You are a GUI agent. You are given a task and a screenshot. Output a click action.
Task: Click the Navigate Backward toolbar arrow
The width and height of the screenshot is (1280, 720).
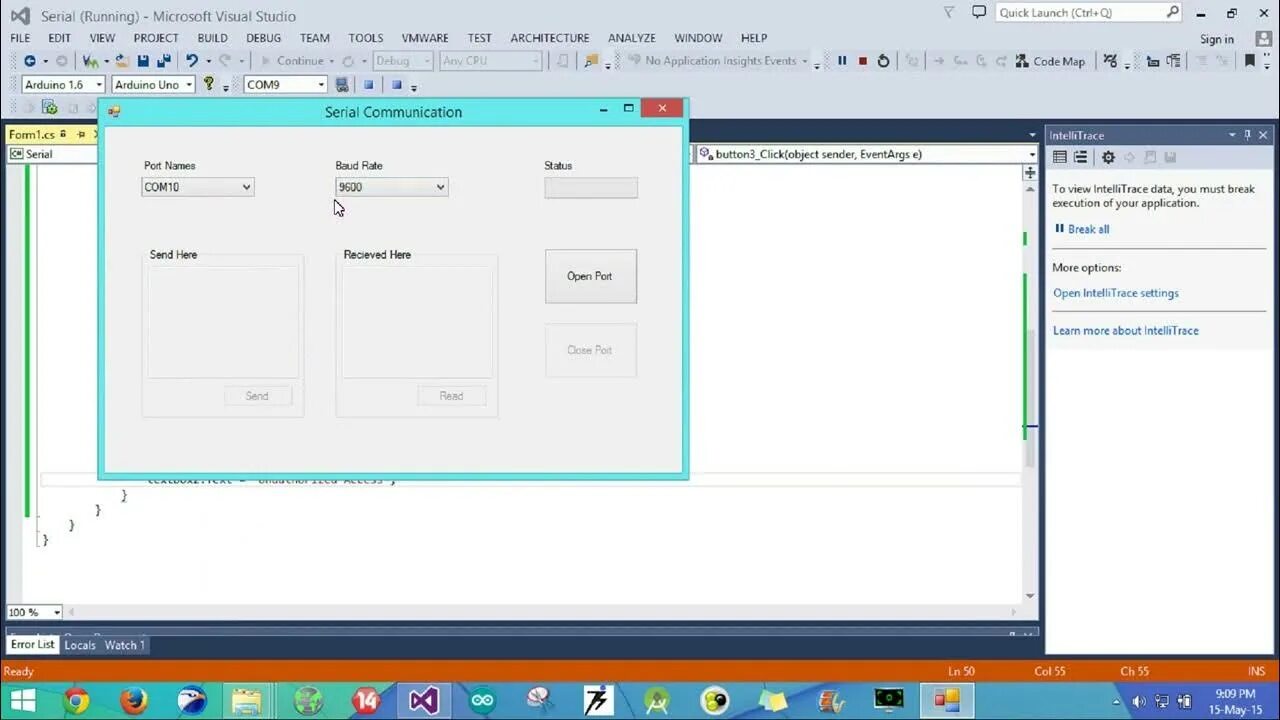29,61
